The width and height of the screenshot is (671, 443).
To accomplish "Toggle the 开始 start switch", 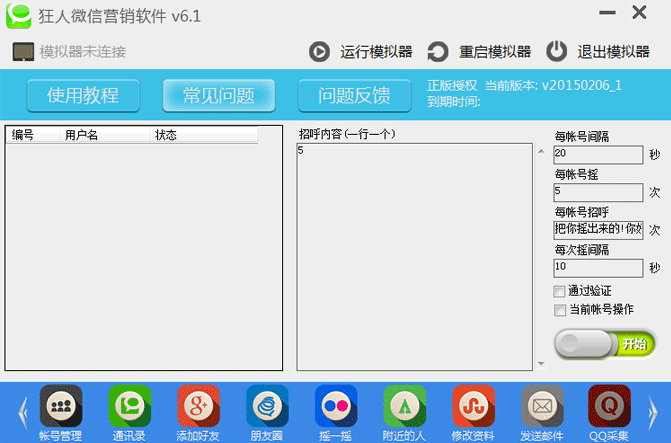I will [605, 344].
